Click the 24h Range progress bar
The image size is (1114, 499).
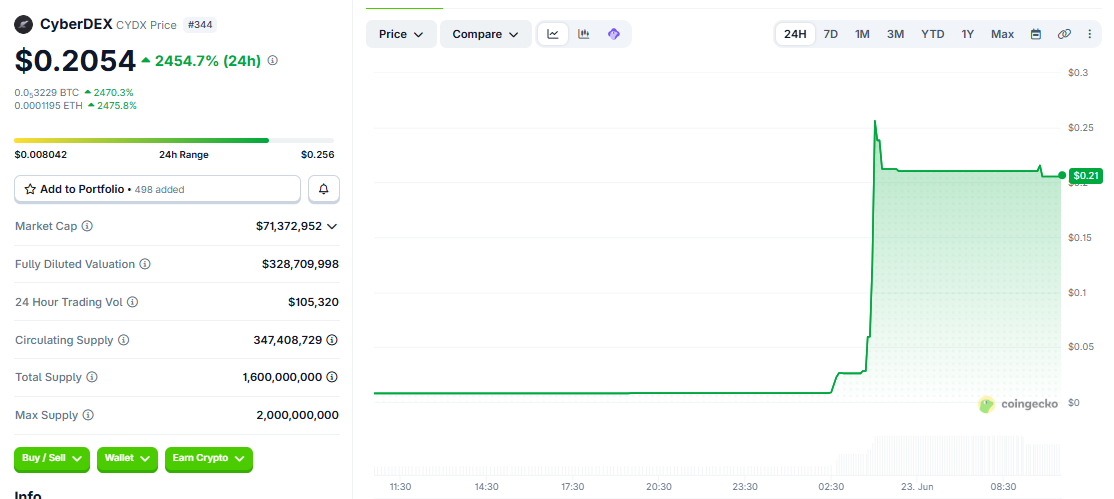pos(174,141)
